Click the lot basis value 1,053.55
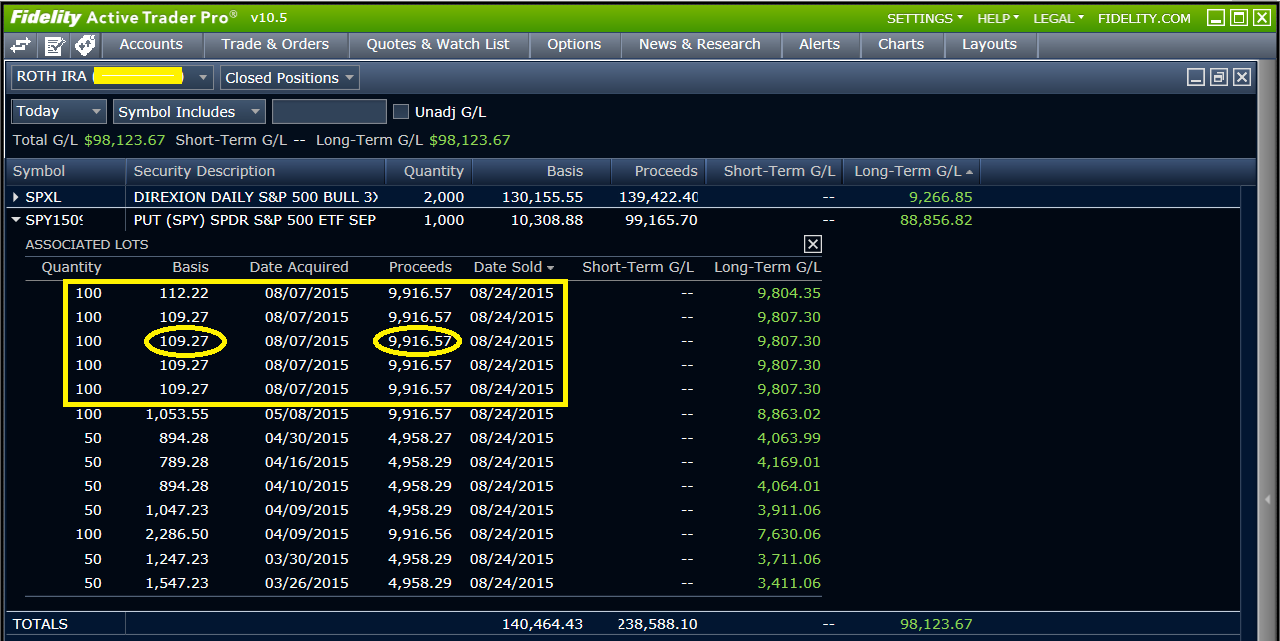The height and width of the screenshot is (641, 1280). pyautogui.click(x=177, y=414)
